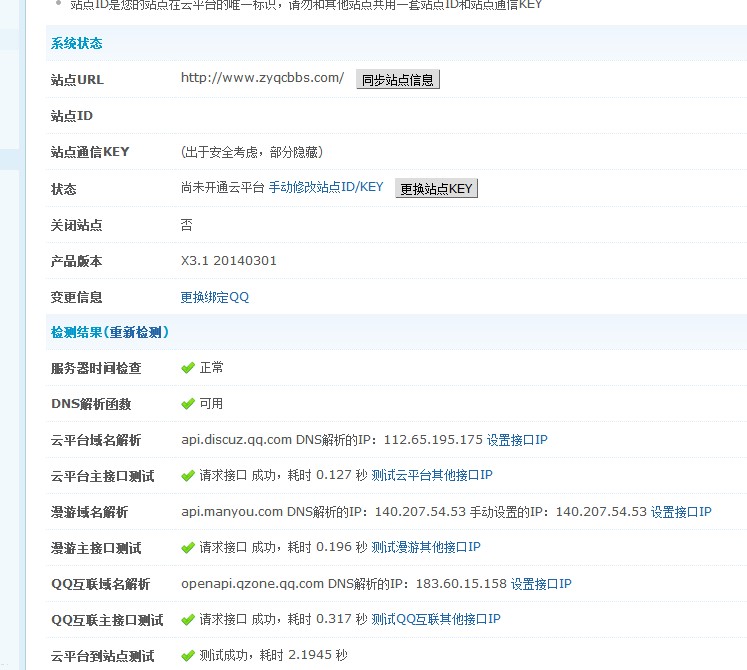Click the (出于安全考虑，部分隐藏) note
This screenshot has height=670, width=747.
coord(252,152)
